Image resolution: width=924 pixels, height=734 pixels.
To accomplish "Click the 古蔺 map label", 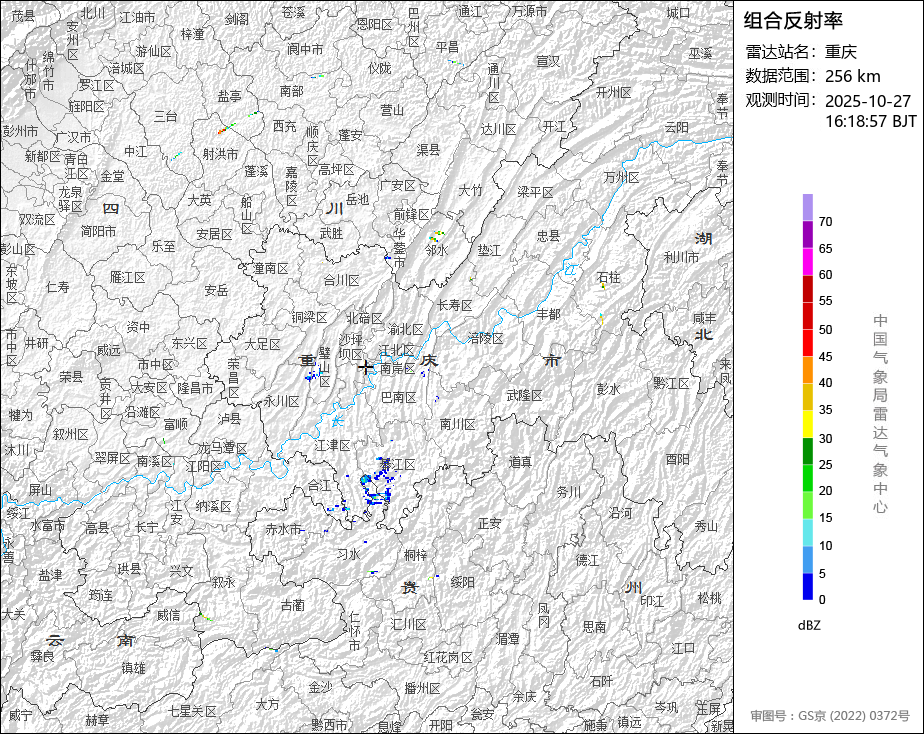I will point(292,606).
